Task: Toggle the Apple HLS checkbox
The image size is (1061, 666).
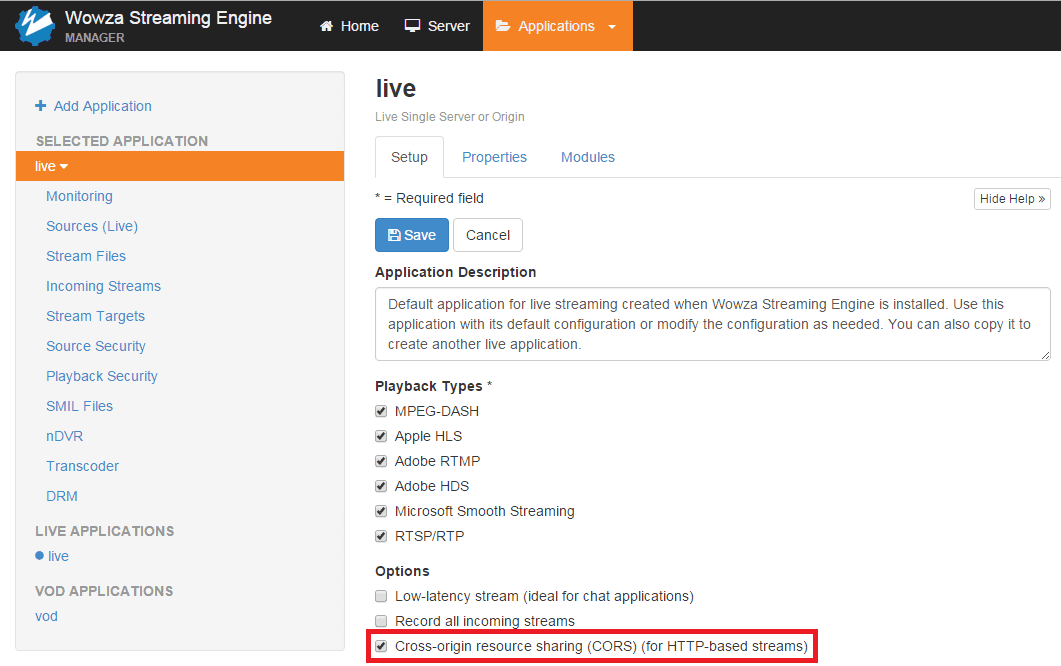Action: (381, 437)
